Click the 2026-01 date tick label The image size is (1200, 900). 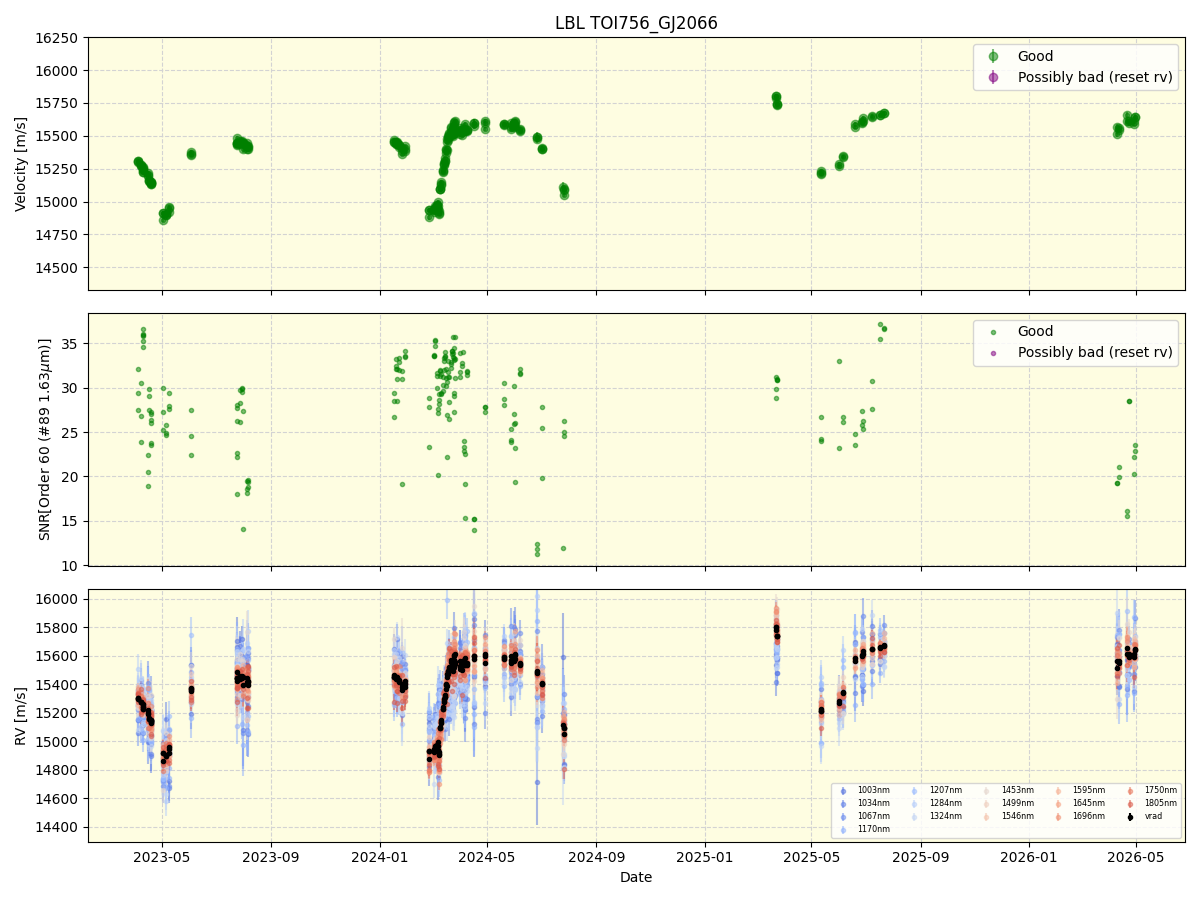1029,857
